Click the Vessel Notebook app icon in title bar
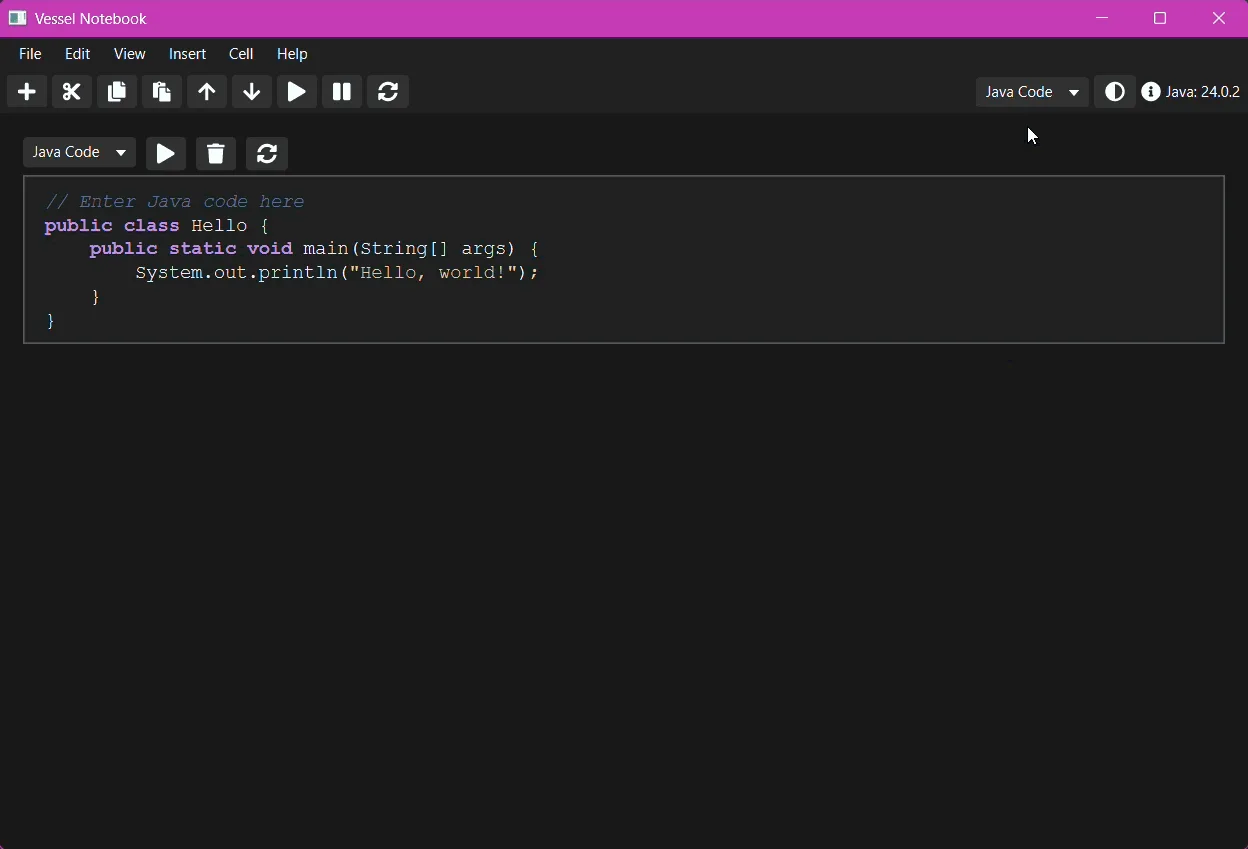This screenshot has width=1248, height=849. coord(17,18)
